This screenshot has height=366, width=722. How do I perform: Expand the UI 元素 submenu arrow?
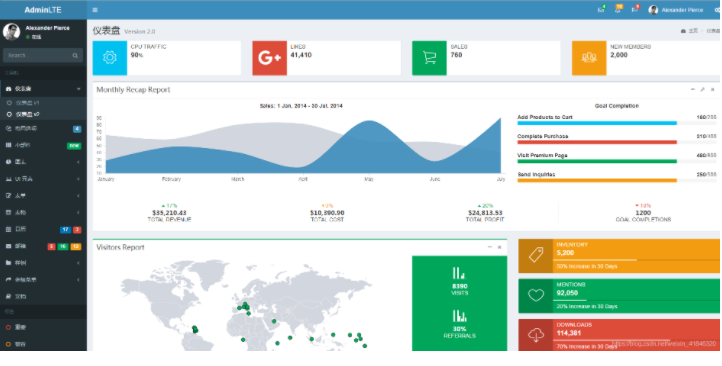tap(78, 179)
